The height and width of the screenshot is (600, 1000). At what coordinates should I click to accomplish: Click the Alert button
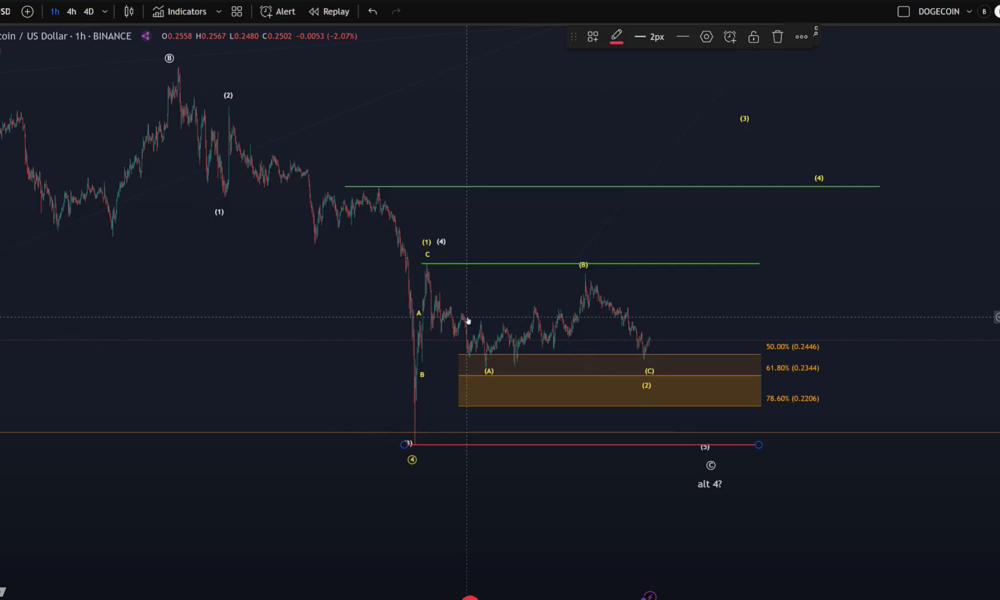(278, 12)
